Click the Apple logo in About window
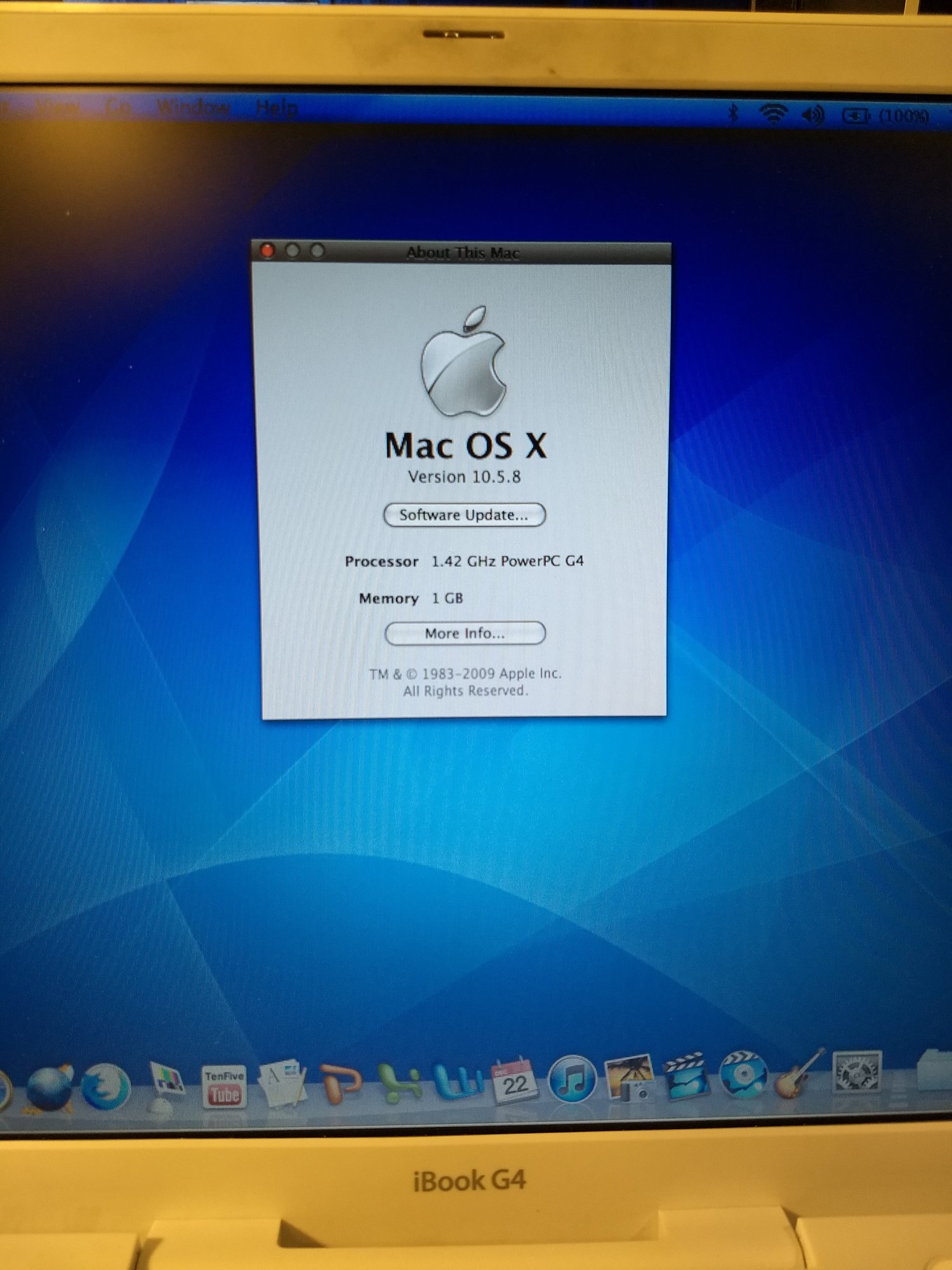 click(464, 361)
